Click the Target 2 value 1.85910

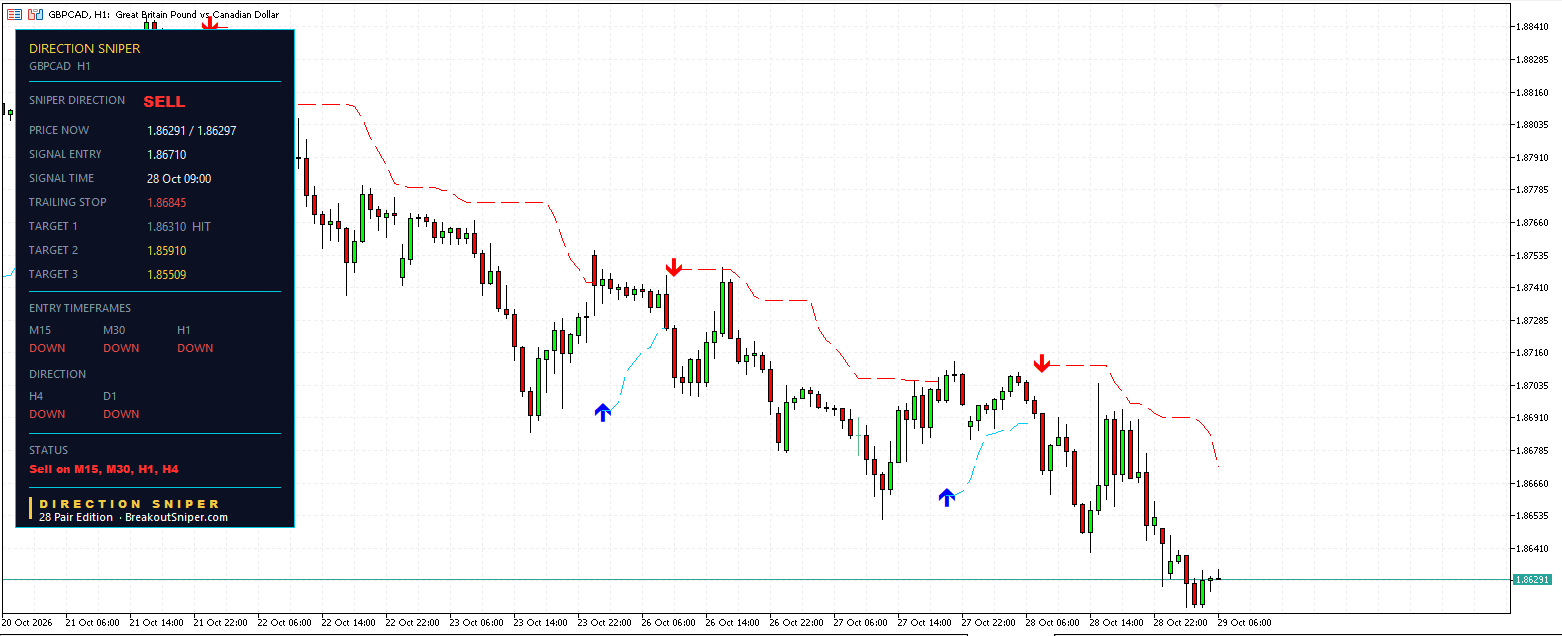coord(166,251)
